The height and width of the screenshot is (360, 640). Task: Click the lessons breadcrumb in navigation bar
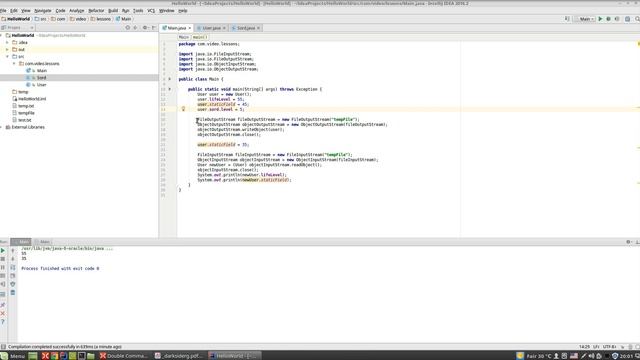click(101, 19)
